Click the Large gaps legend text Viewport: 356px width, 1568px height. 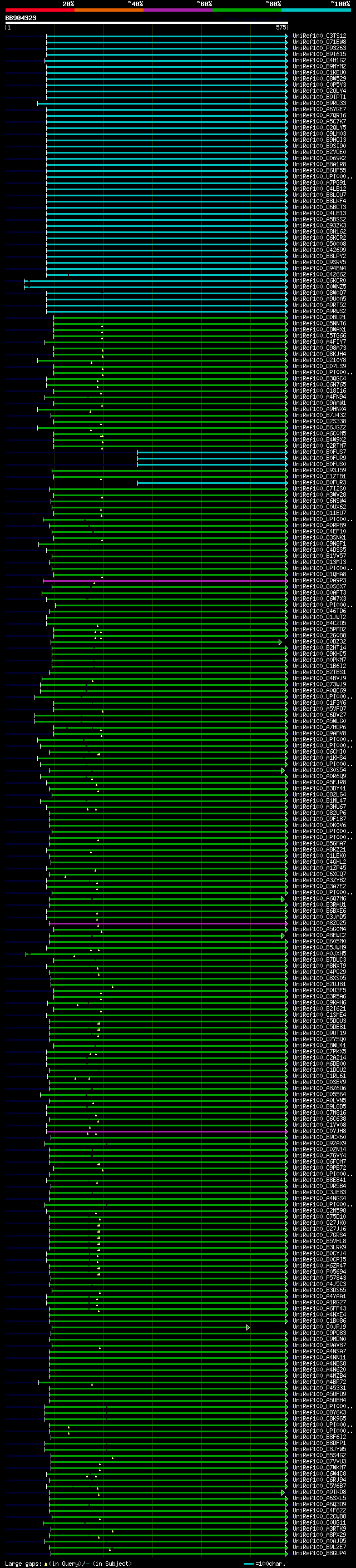[x=68, y=1563]
